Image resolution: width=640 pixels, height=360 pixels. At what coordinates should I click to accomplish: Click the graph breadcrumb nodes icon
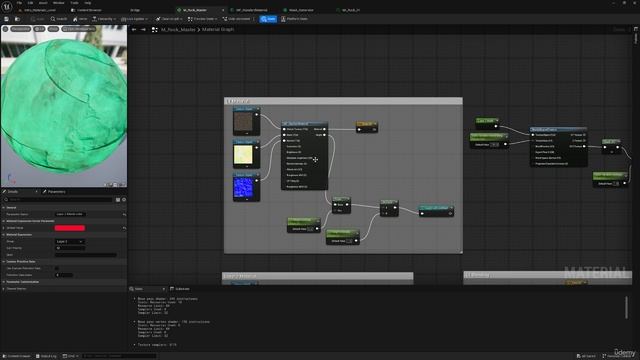pos(155,29)
